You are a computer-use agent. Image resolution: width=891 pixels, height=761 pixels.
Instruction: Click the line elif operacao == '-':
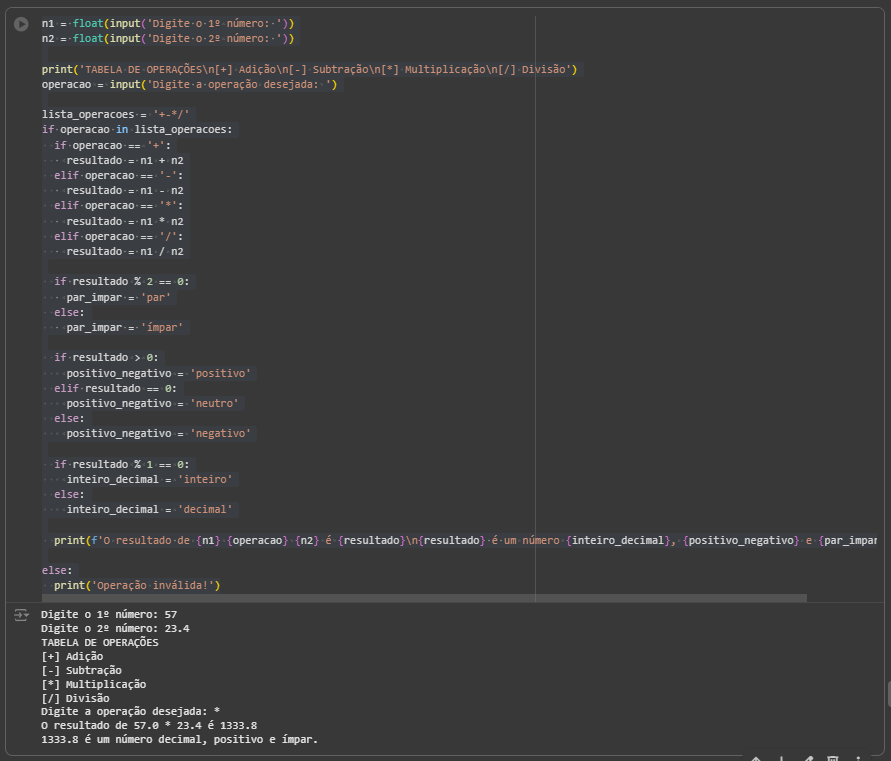(118, 176)
